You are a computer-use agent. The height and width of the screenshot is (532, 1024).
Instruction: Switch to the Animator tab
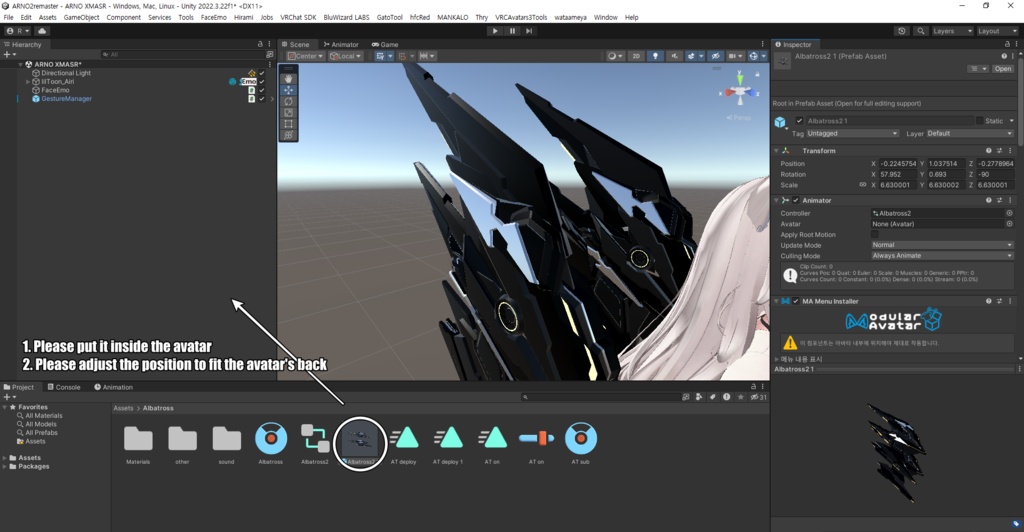(x=341, y=44)
